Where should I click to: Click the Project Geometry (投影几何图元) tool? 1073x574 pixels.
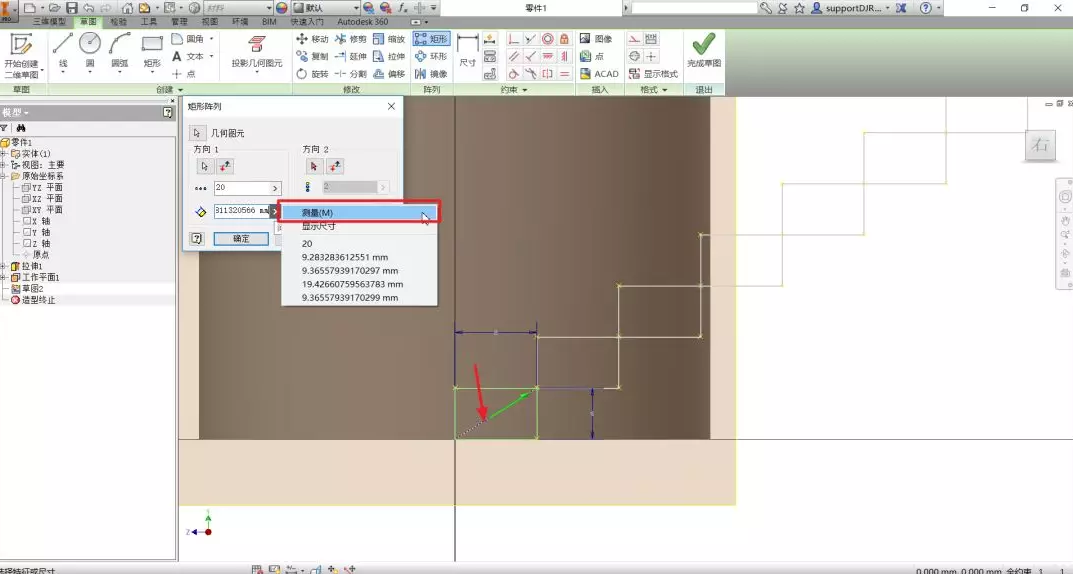point(257,52)
